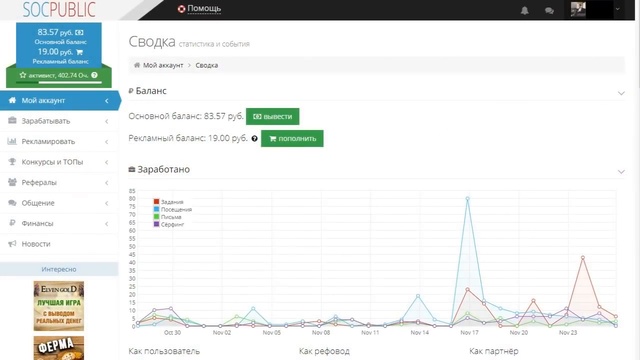Click the trophy icon of Конкурсы и ТОПы
The width and height of the screenshot is (640, 360).
pyautogui.click(x=12, y=162)
